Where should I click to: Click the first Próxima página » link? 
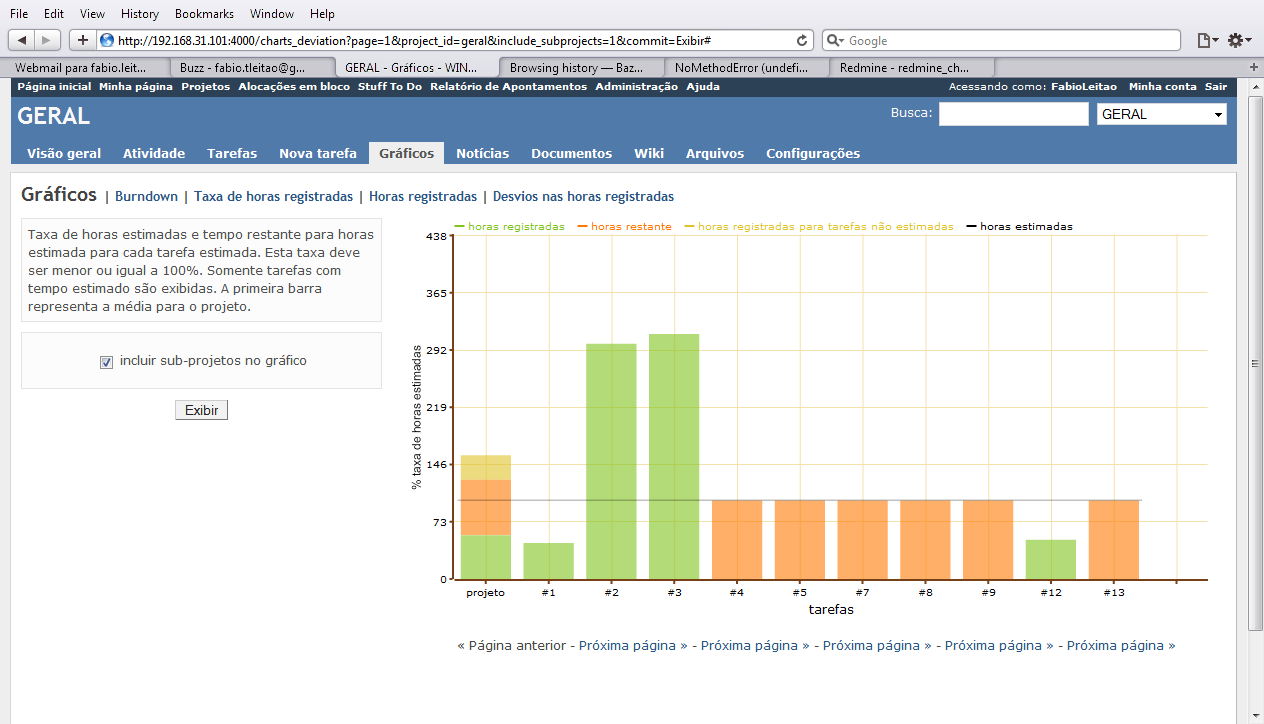(633, 646)
